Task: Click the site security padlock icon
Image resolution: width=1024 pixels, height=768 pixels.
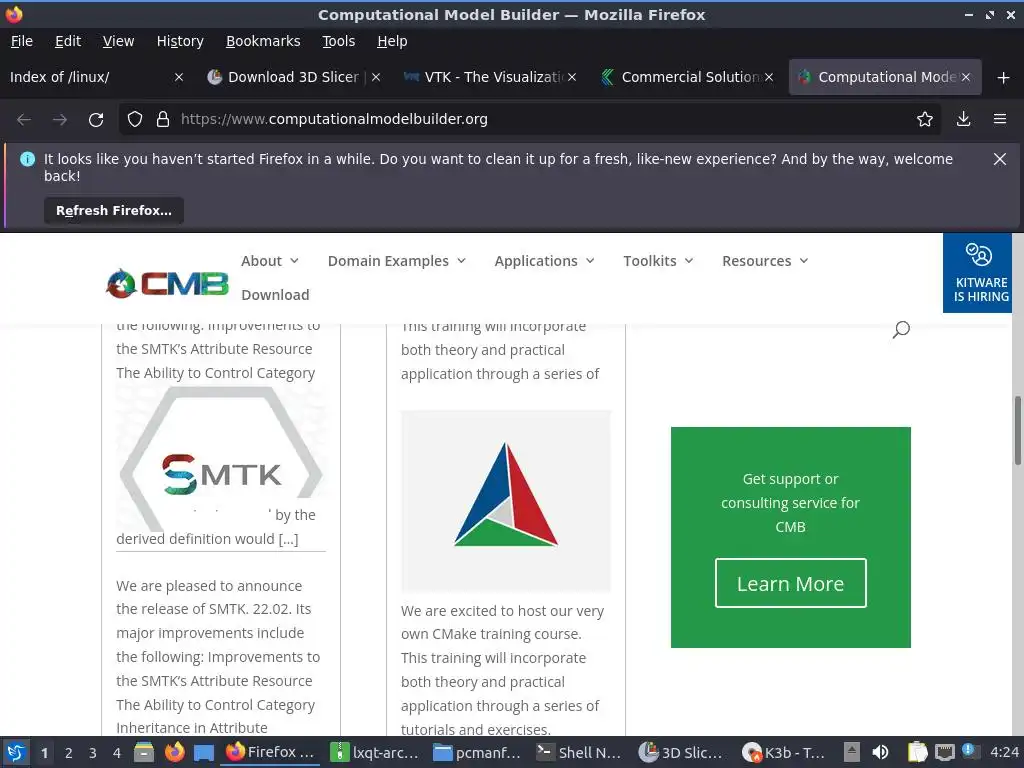Action: (163, 120)
